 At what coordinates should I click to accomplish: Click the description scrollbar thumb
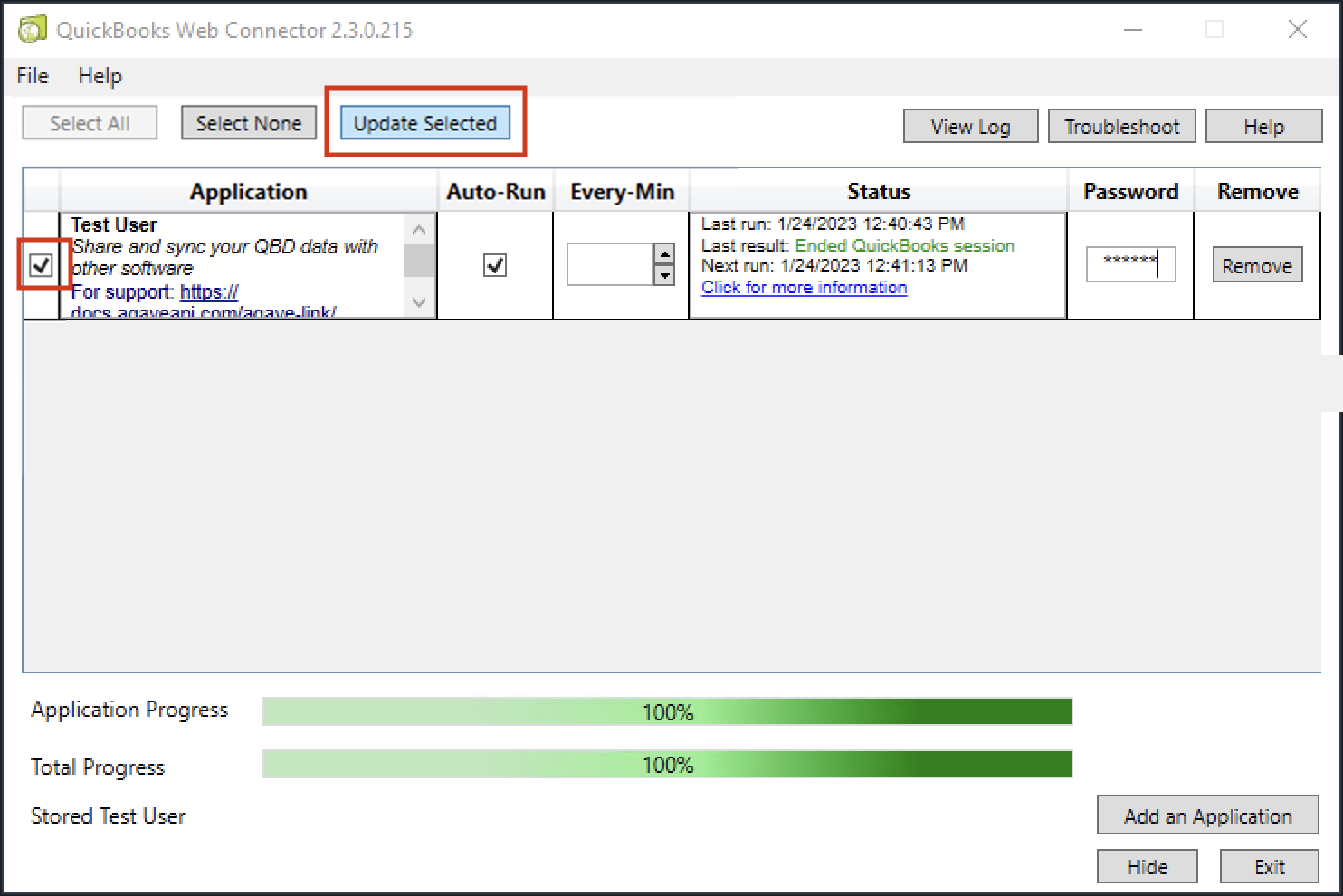click(x=419, y=261)
